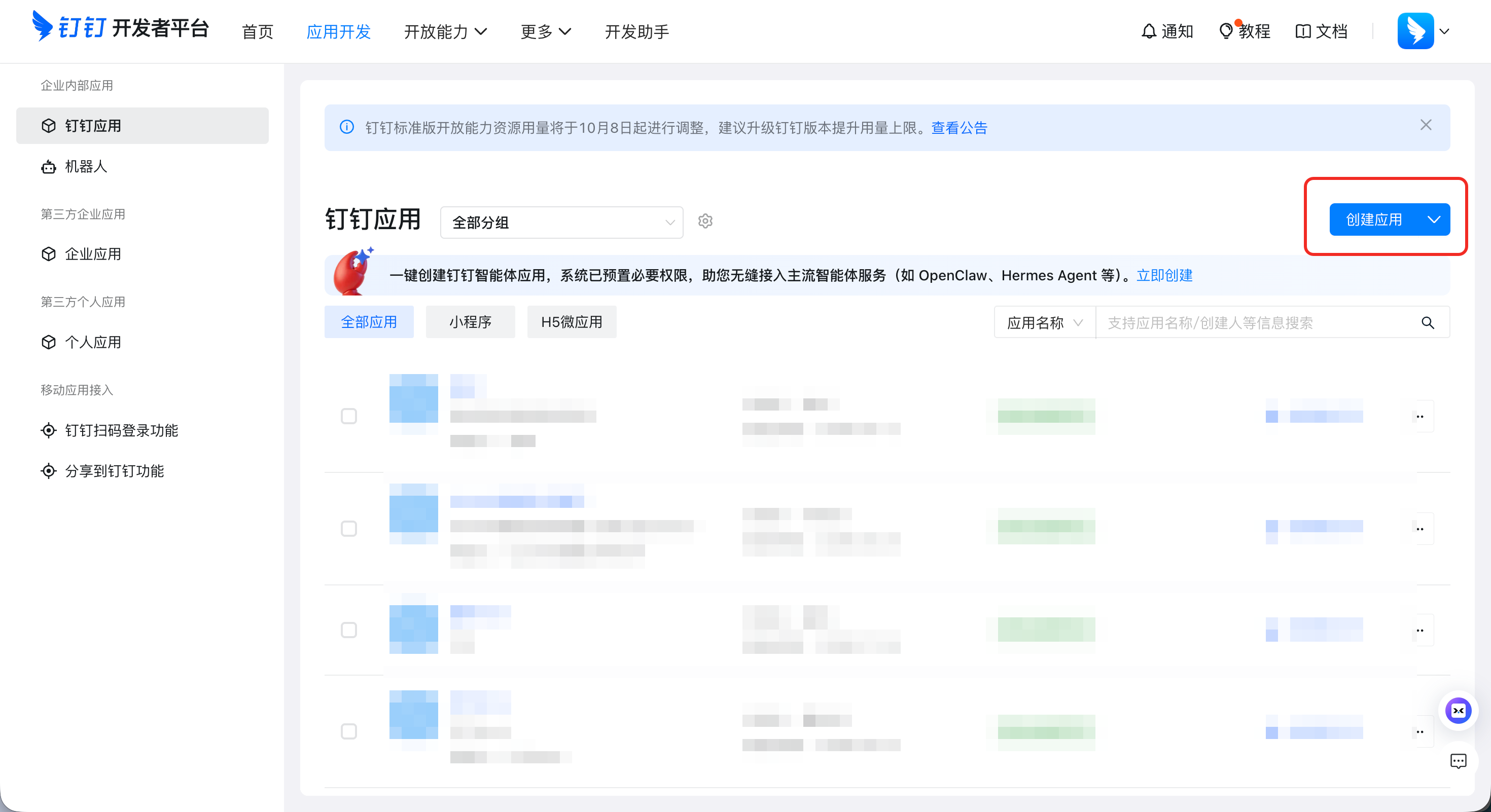Click the 企业应用 cube icon in sidebar

(x=49, y=254)
